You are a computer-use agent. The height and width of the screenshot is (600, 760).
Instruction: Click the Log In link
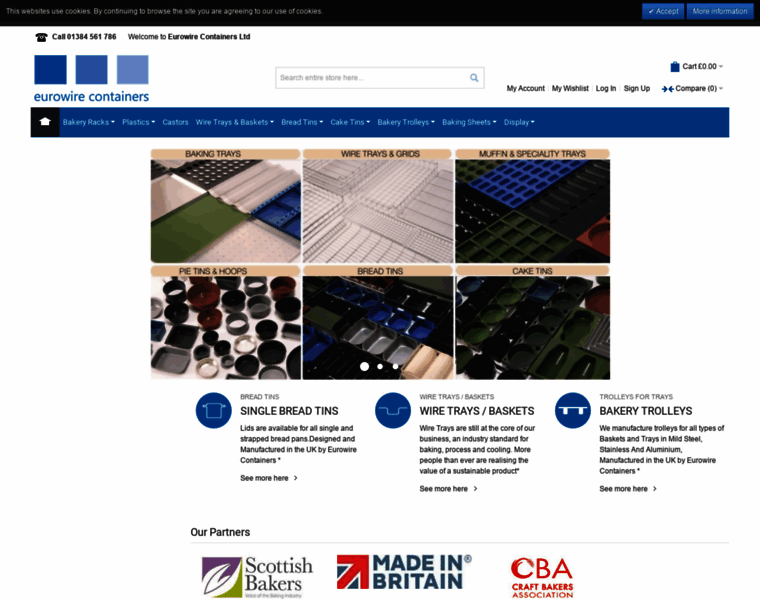(x=606, y=88)
